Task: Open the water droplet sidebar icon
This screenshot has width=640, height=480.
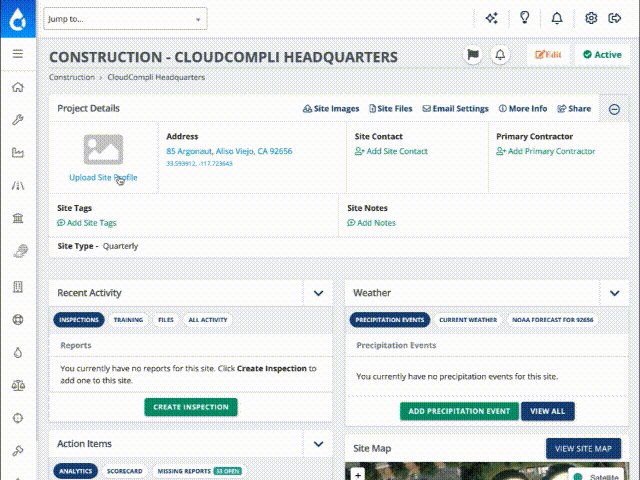Action: point(18,352)
